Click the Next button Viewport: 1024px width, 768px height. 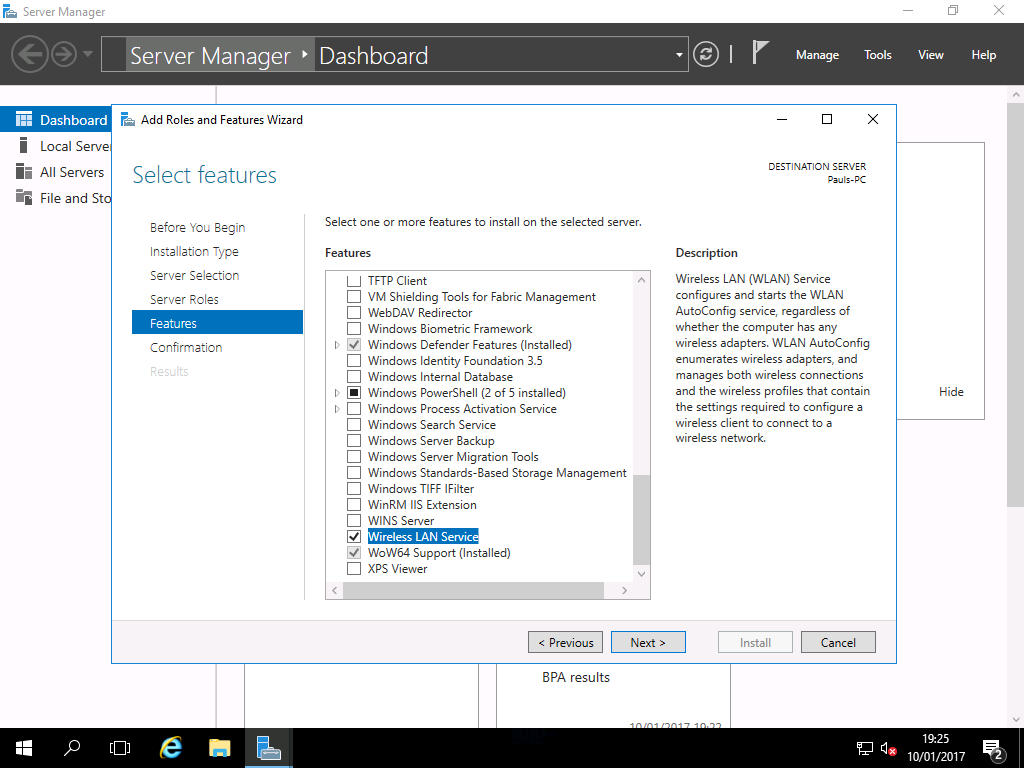tap(648, 643)
